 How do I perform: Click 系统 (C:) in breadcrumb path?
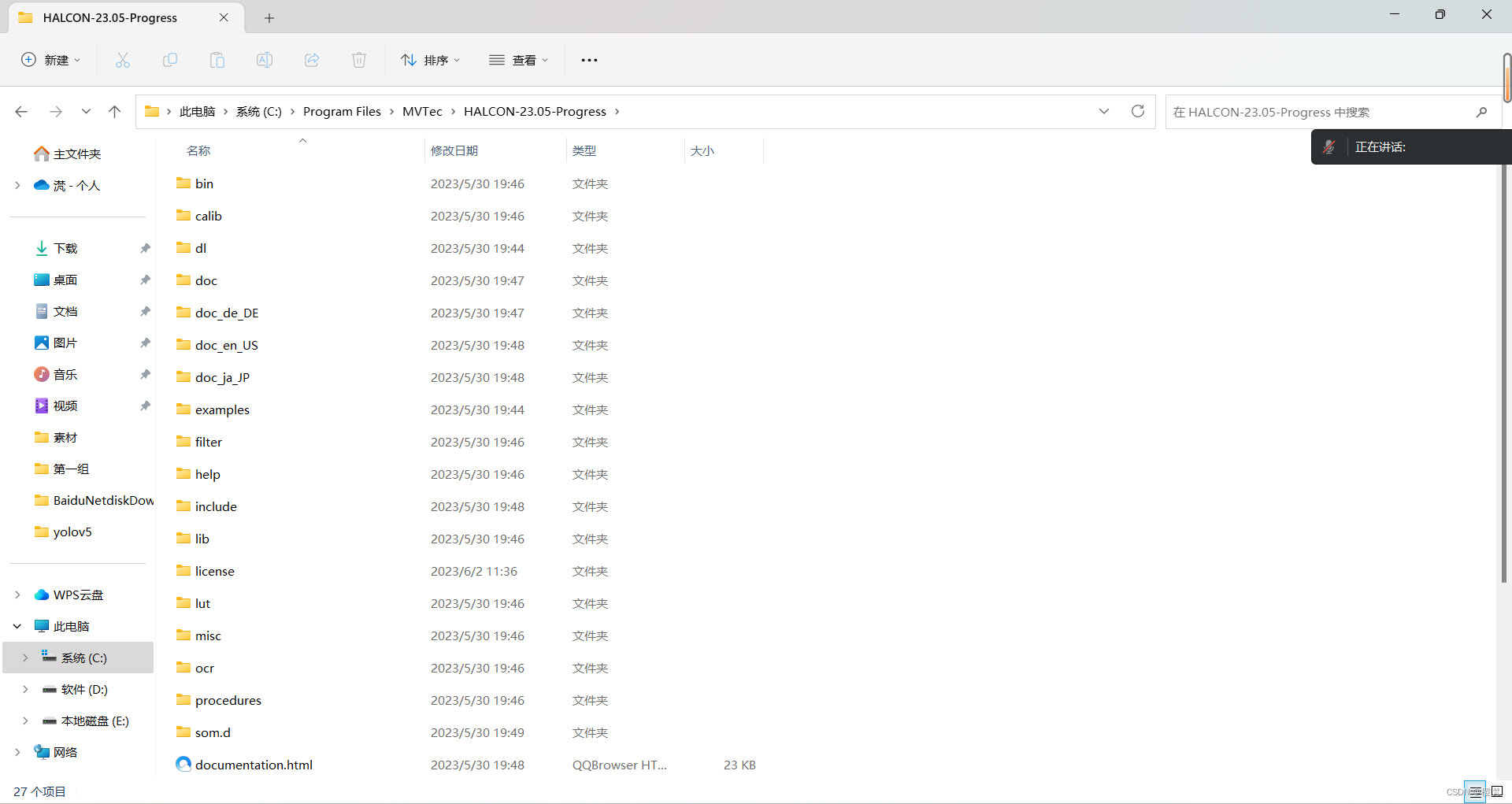[258, 112]
